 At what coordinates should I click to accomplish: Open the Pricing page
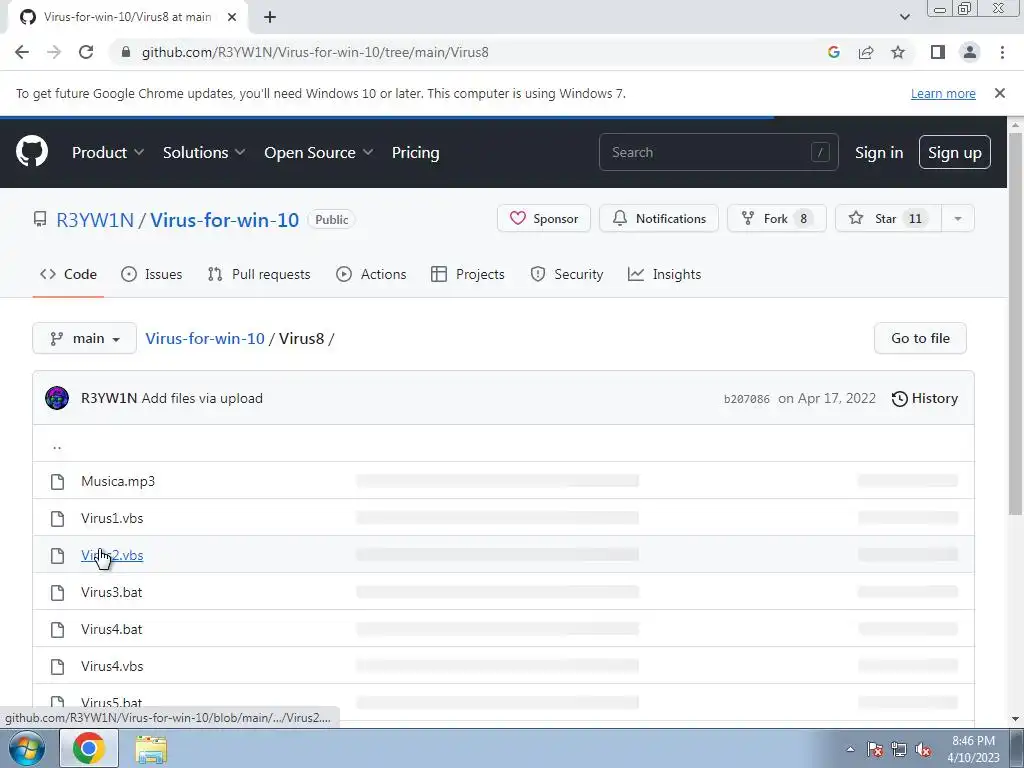tap(415, 152)
